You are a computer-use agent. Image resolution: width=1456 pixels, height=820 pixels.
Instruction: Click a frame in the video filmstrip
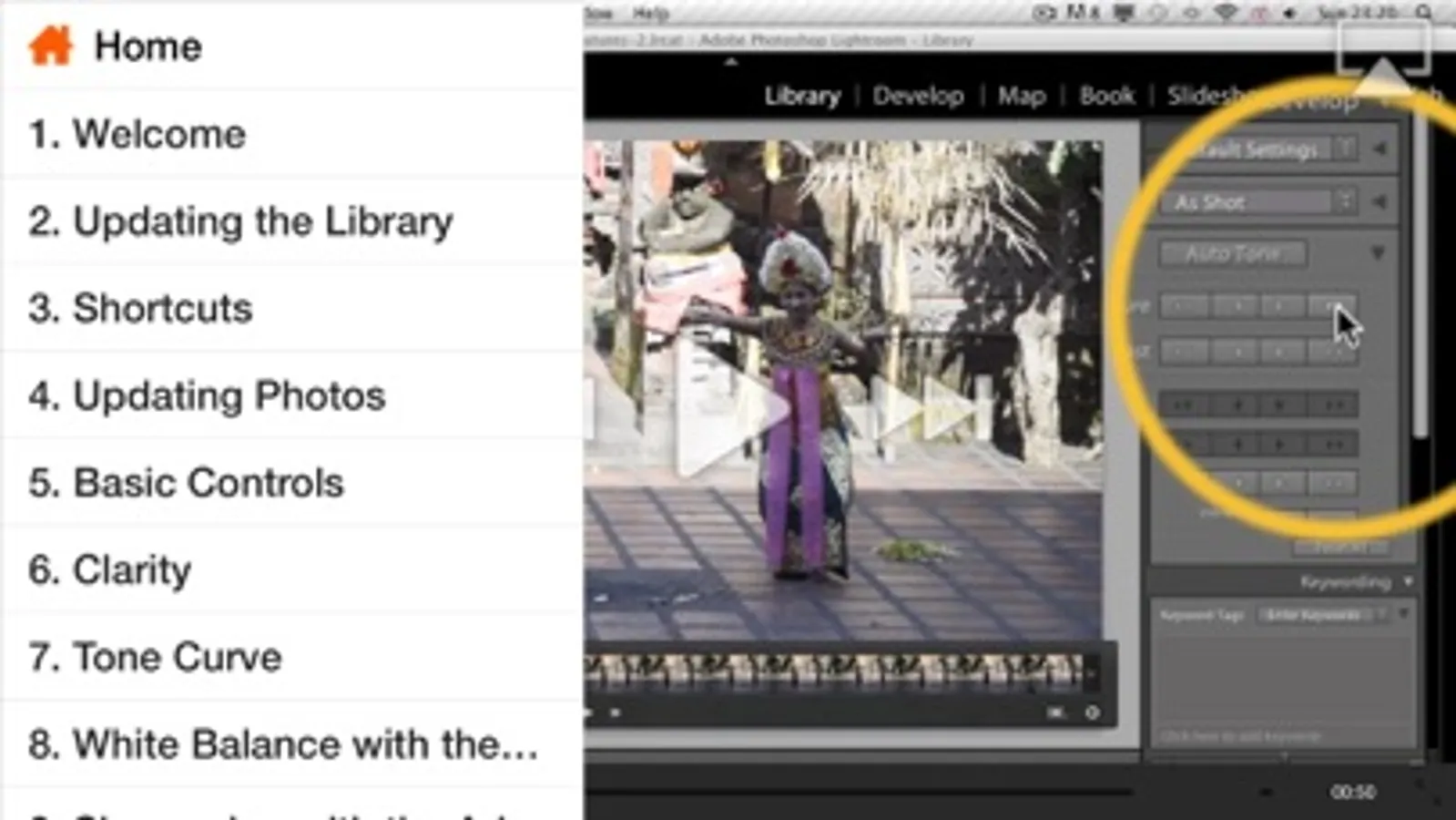(x=835, y=671)
